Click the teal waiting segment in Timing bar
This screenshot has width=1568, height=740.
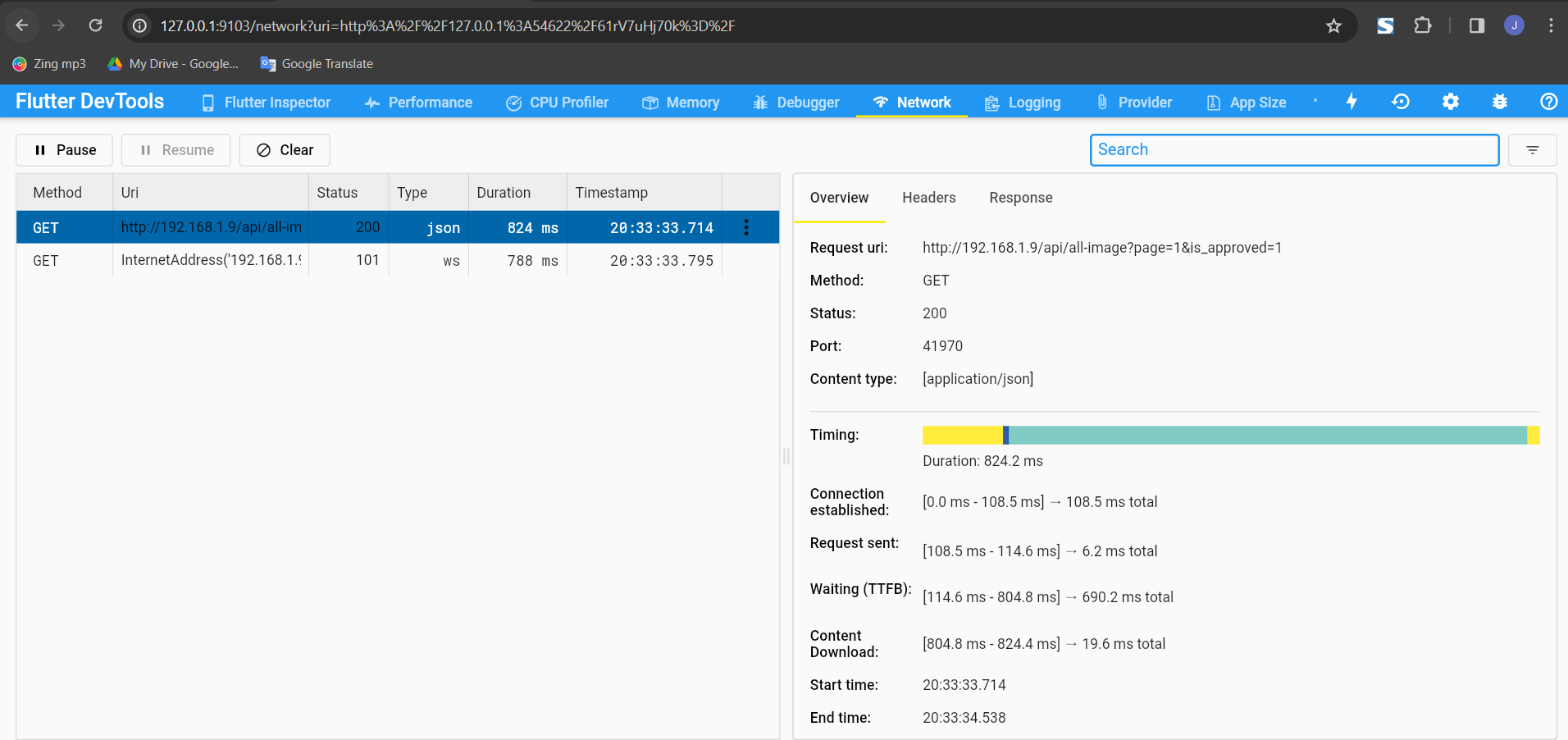1267,436
